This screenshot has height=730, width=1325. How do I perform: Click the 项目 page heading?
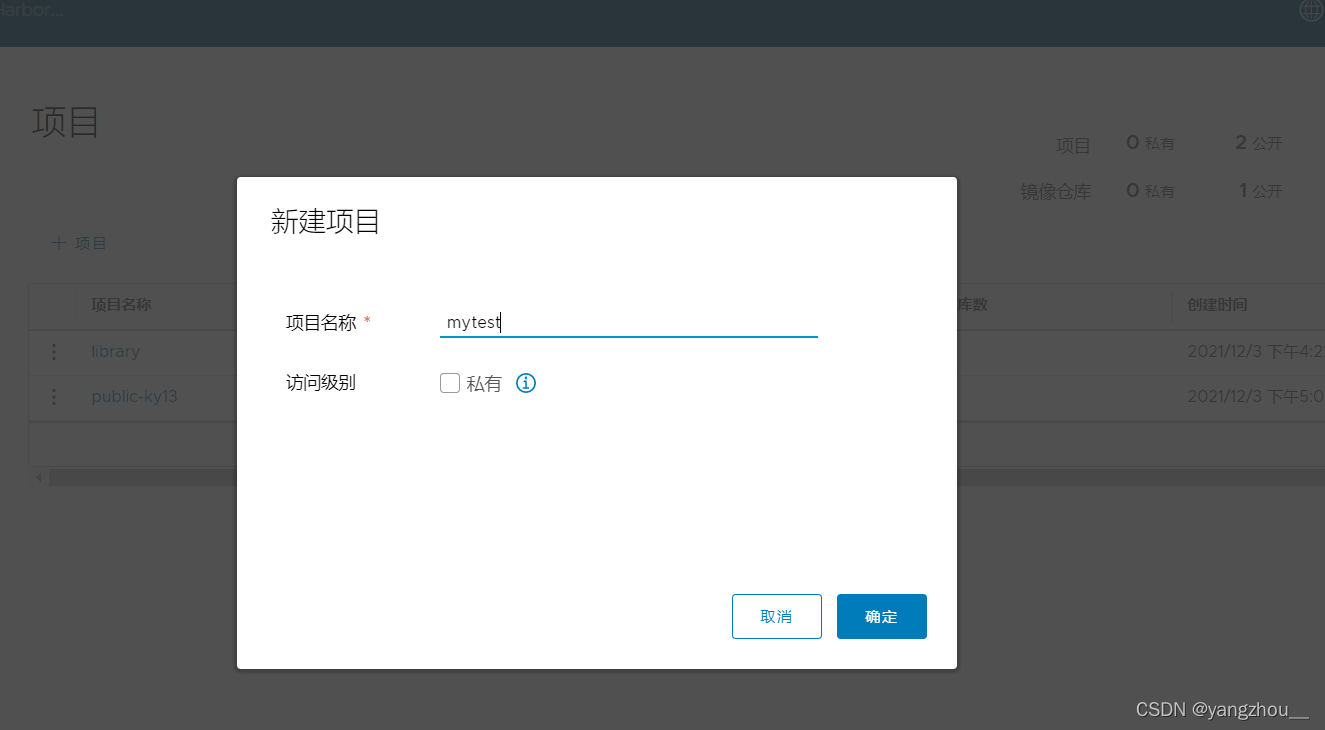point(66,123)
